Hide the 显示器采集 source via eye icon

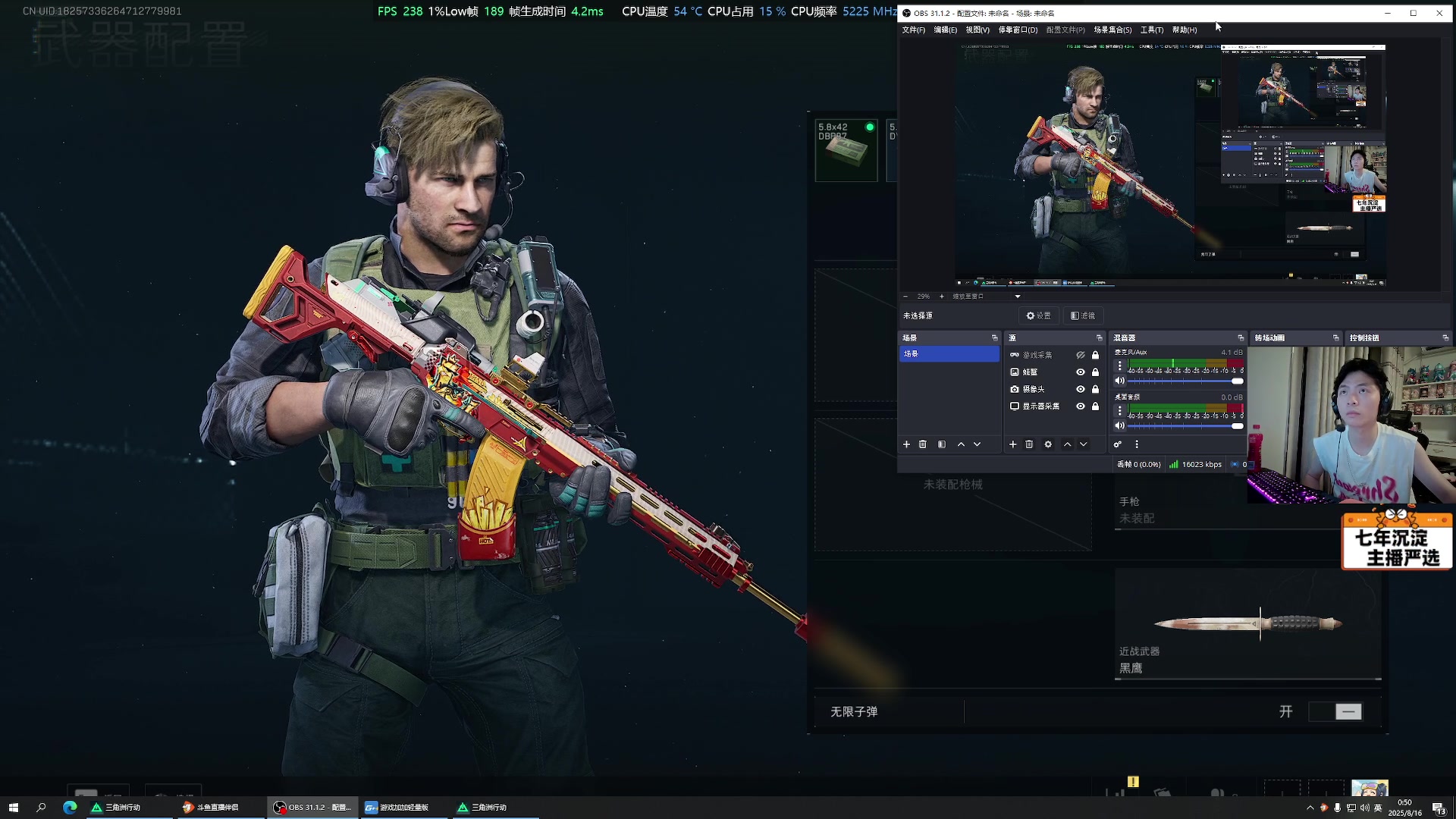pos(1081,406)
